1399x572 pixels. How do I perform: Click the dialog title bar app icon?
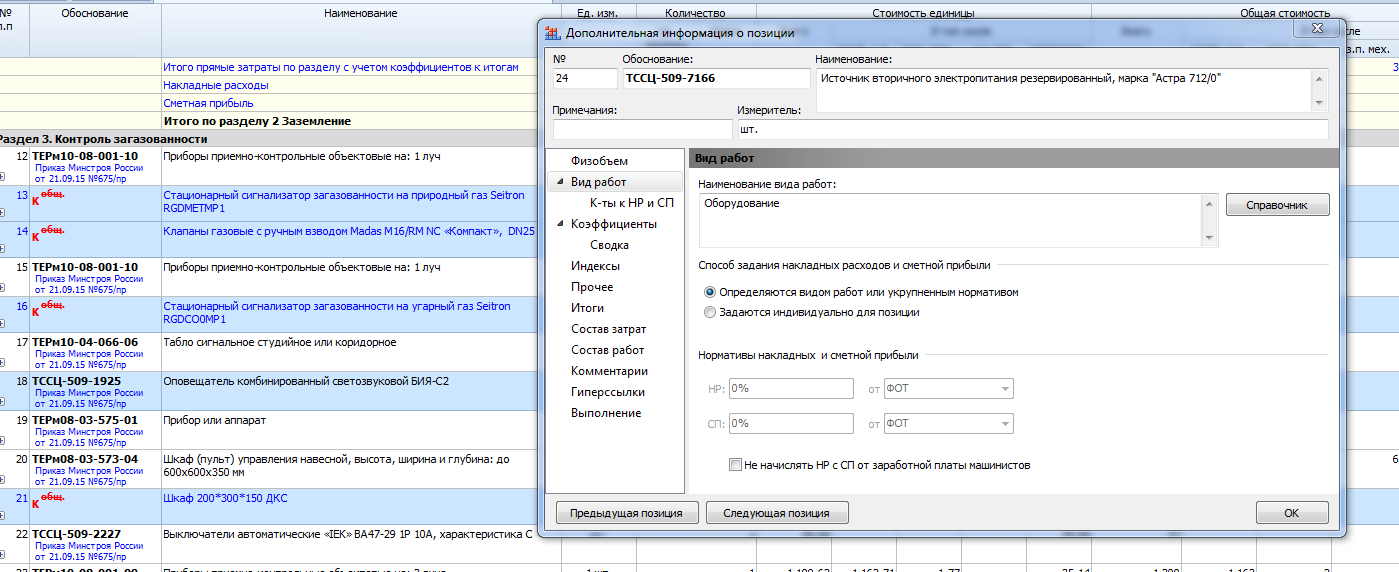coord(551,33)
